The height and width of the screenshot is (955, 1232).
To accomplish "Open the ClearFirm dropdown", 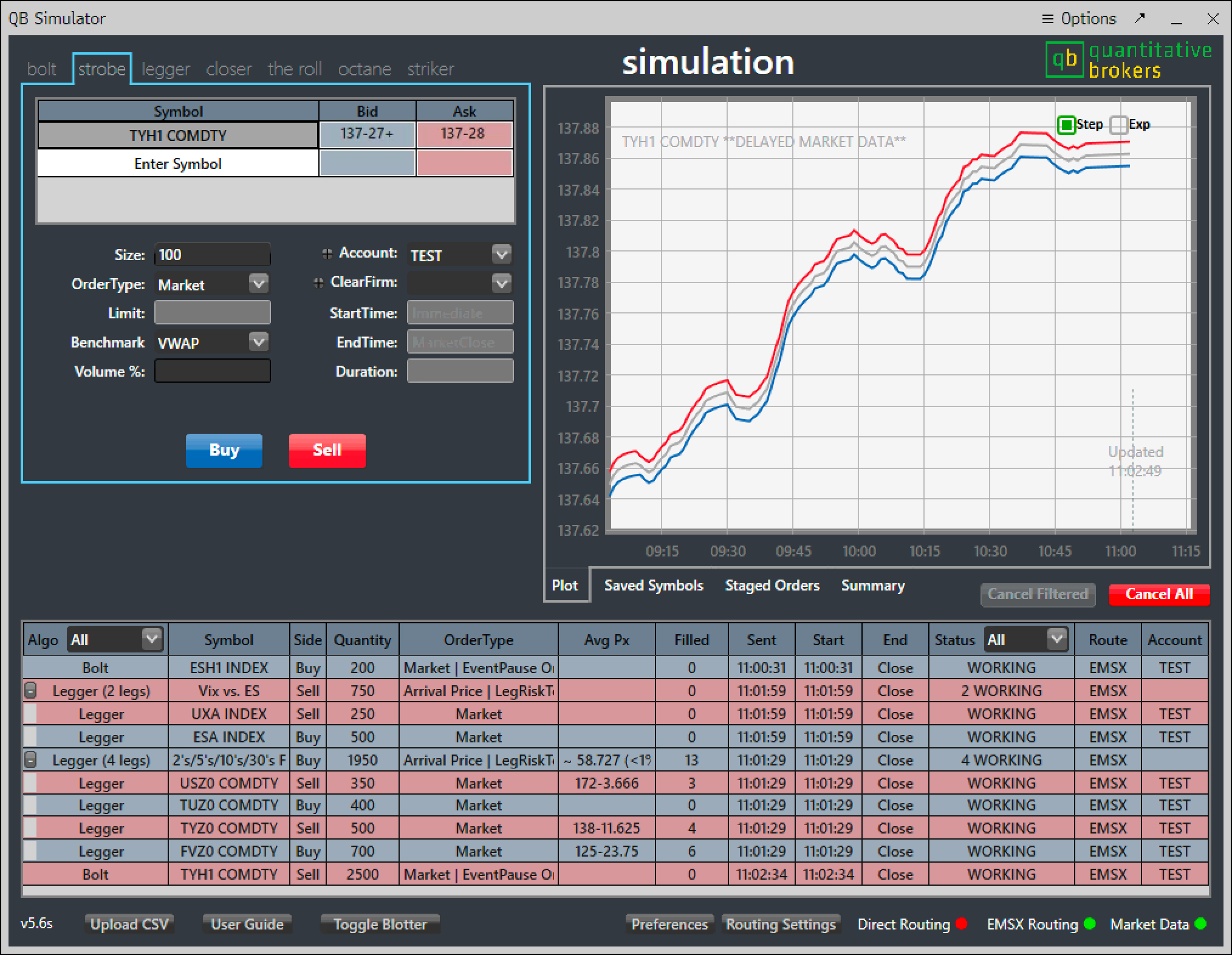I will click(x=502, y=282).
